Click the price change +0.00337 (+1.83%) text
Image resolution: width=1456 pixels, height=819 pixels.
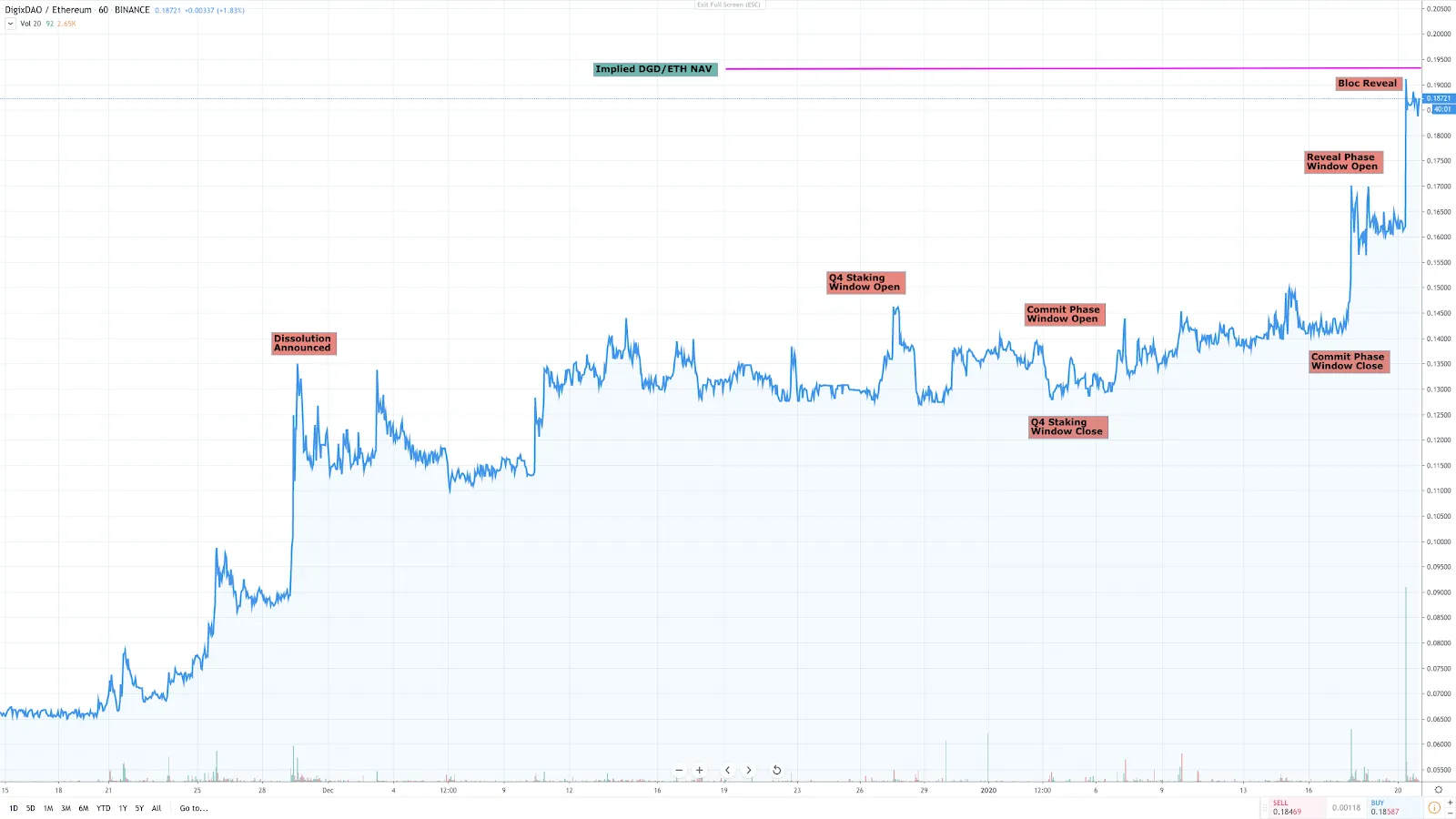[x=215, y=11]
